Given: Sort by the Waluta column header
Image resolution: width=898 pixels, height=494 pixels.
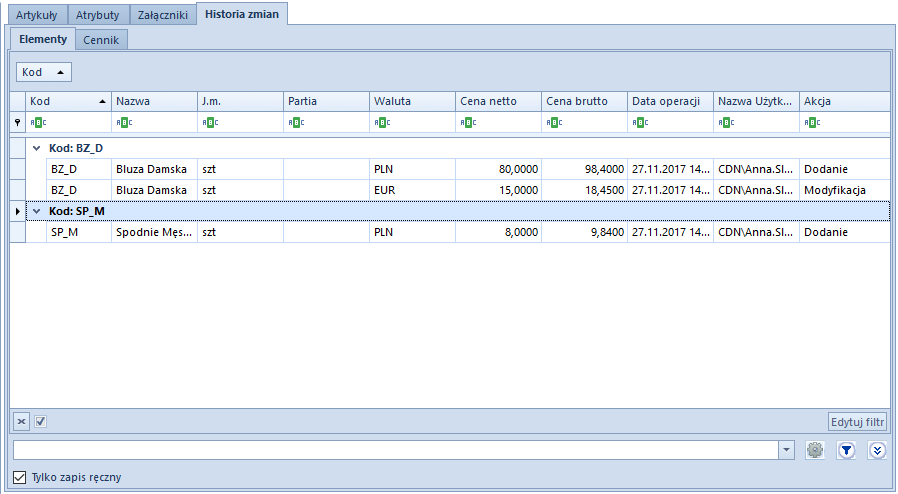Looking at the screenshot, I should (x=412, y=101).
